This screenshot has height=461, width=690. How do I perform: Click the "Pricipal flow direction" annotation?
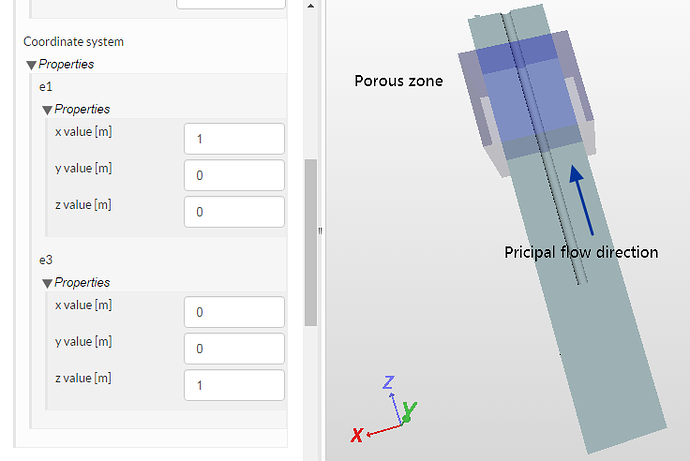pyautogui.click(x=581, y=252)
